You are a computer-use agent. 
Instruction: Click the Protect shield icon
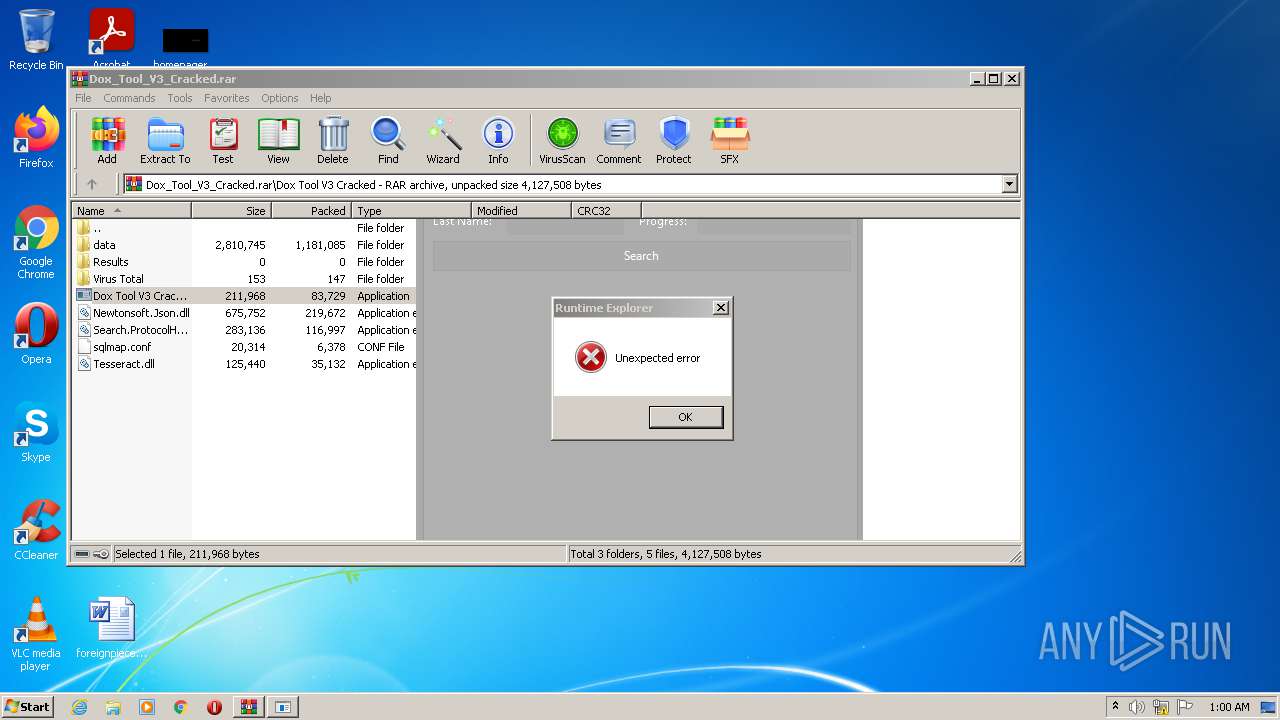pyautogui.click(x=674, y=140)
